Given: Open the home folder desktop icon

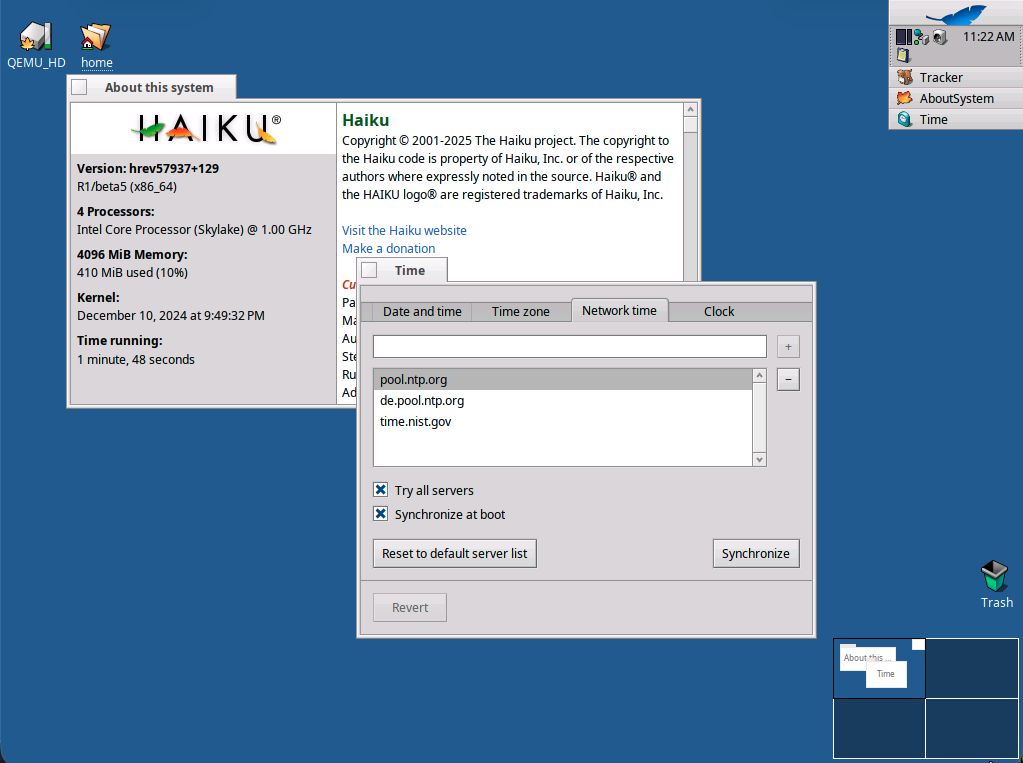Looking at the screenshot, I should 96,38.
